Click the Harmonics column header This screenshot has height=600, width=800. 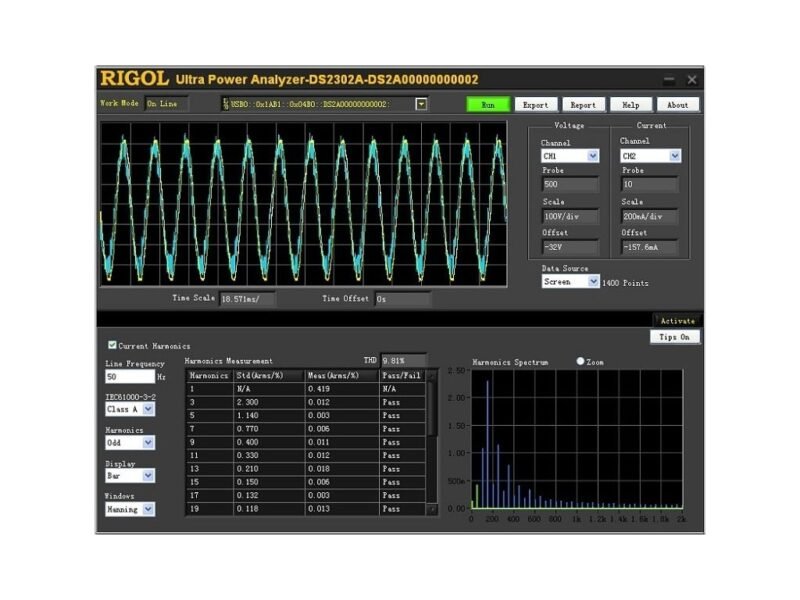pyautogui.click(x=209, y=376)
